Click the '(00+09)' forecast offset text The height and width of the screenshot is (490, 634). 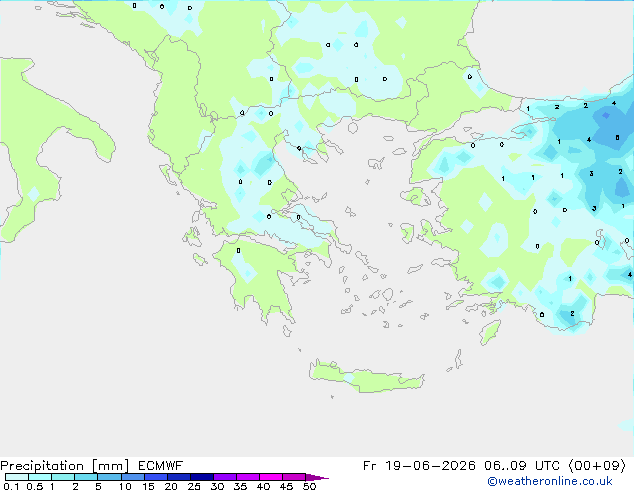[x=597, y=466]
